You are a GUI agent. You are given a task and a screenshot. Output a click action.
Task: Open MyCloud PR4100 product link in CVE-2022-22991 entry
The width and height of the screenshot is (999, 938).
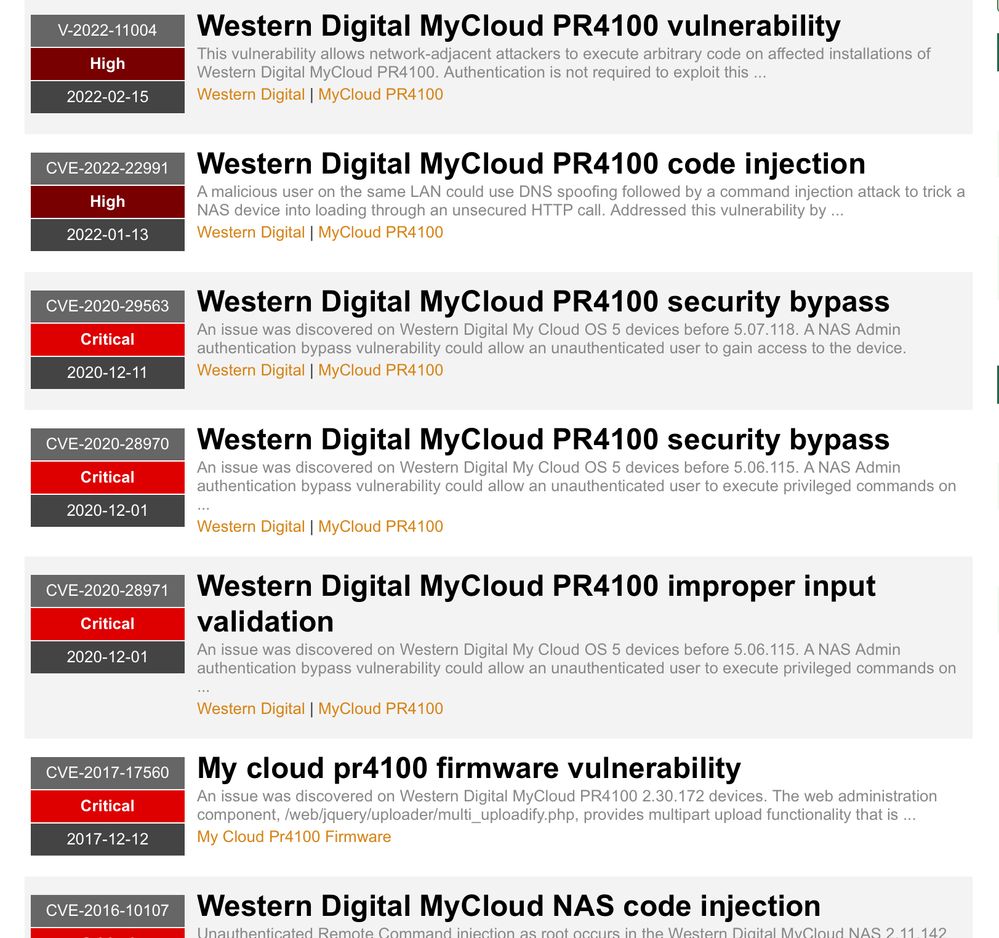pos(380,232)
